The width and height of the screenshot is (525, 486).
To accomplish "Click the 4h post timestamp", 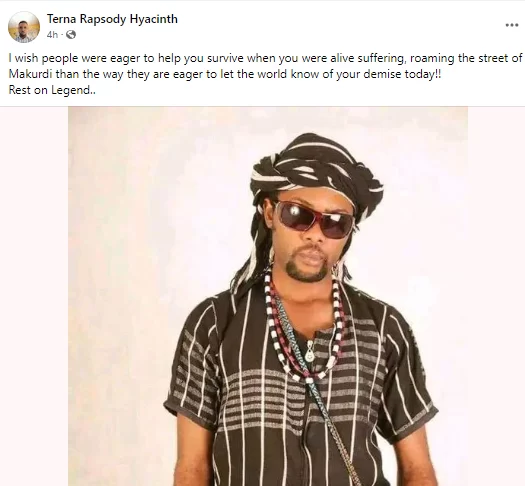I will 52,34.
